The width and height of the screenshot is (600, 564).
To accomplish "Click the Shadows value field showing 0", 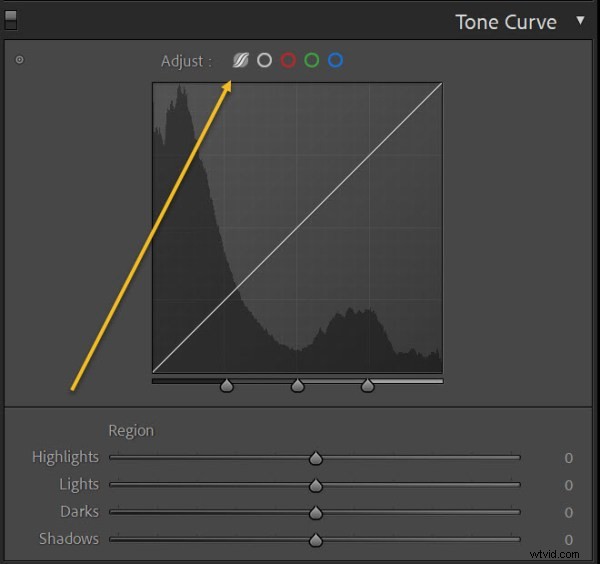I will [x=569, y=540].
